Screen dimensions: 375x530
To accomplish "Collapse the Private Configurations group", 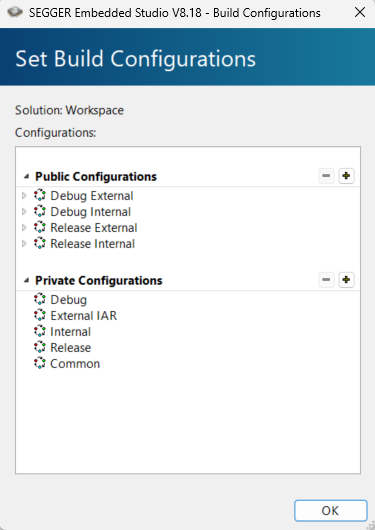I will click(x=26, y=280).
